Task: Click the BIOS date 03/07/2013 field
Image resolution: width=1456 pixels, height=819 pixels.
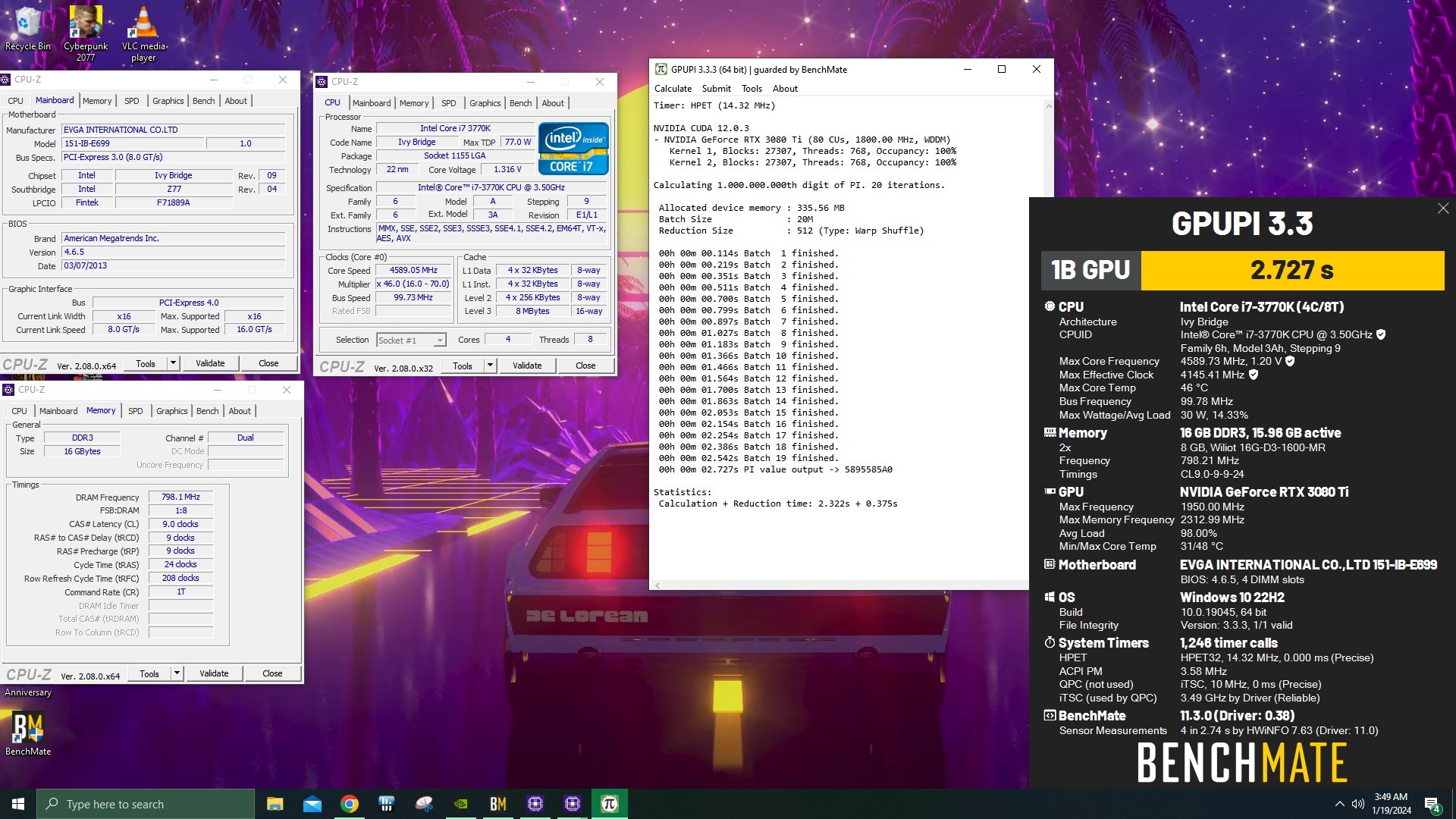Action: tap(174, 266)
